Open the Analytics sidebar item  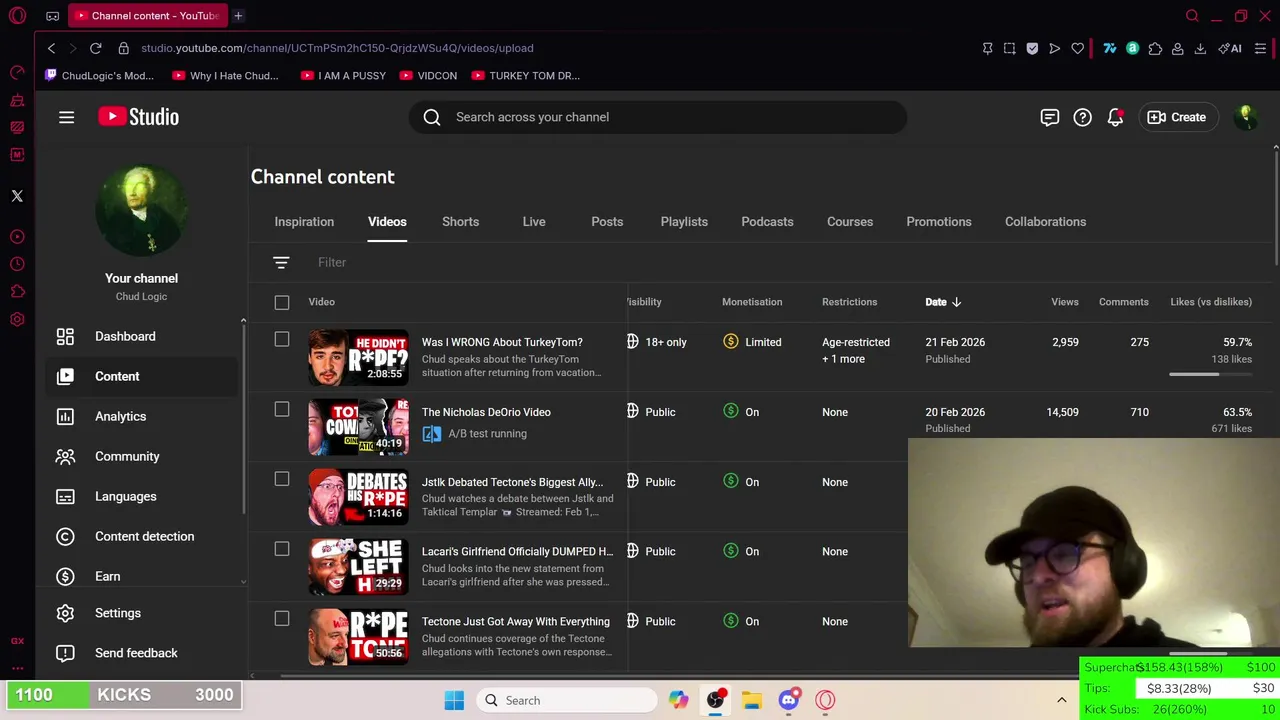click(140, 416)
